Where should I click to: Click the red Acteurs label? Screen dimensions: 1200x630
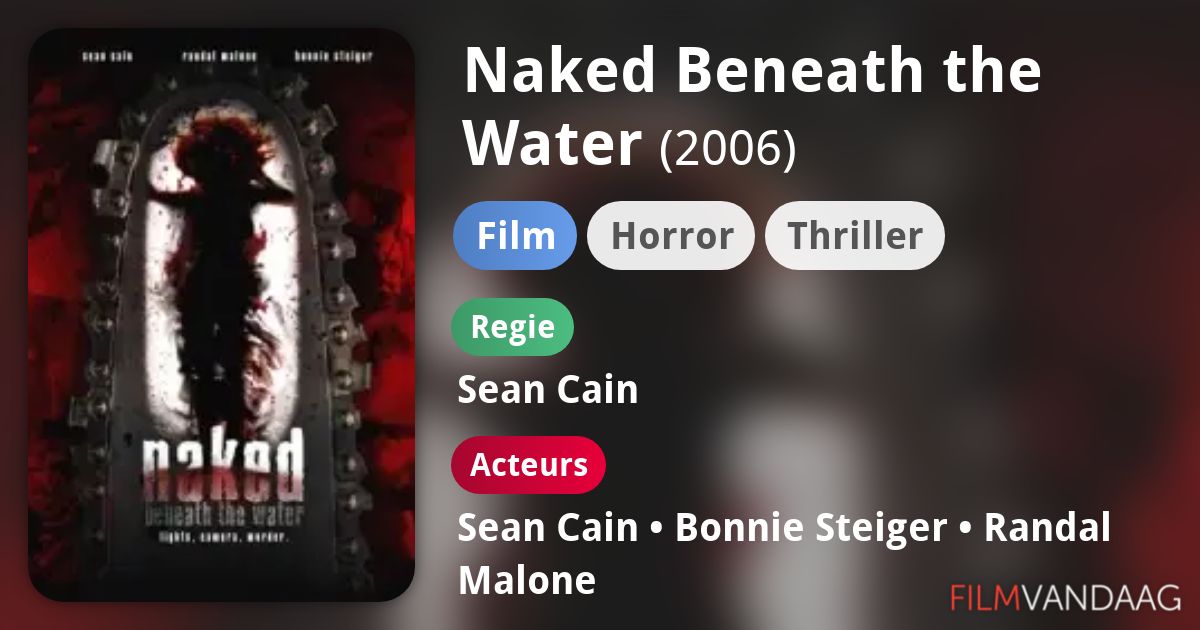(529, 465)
